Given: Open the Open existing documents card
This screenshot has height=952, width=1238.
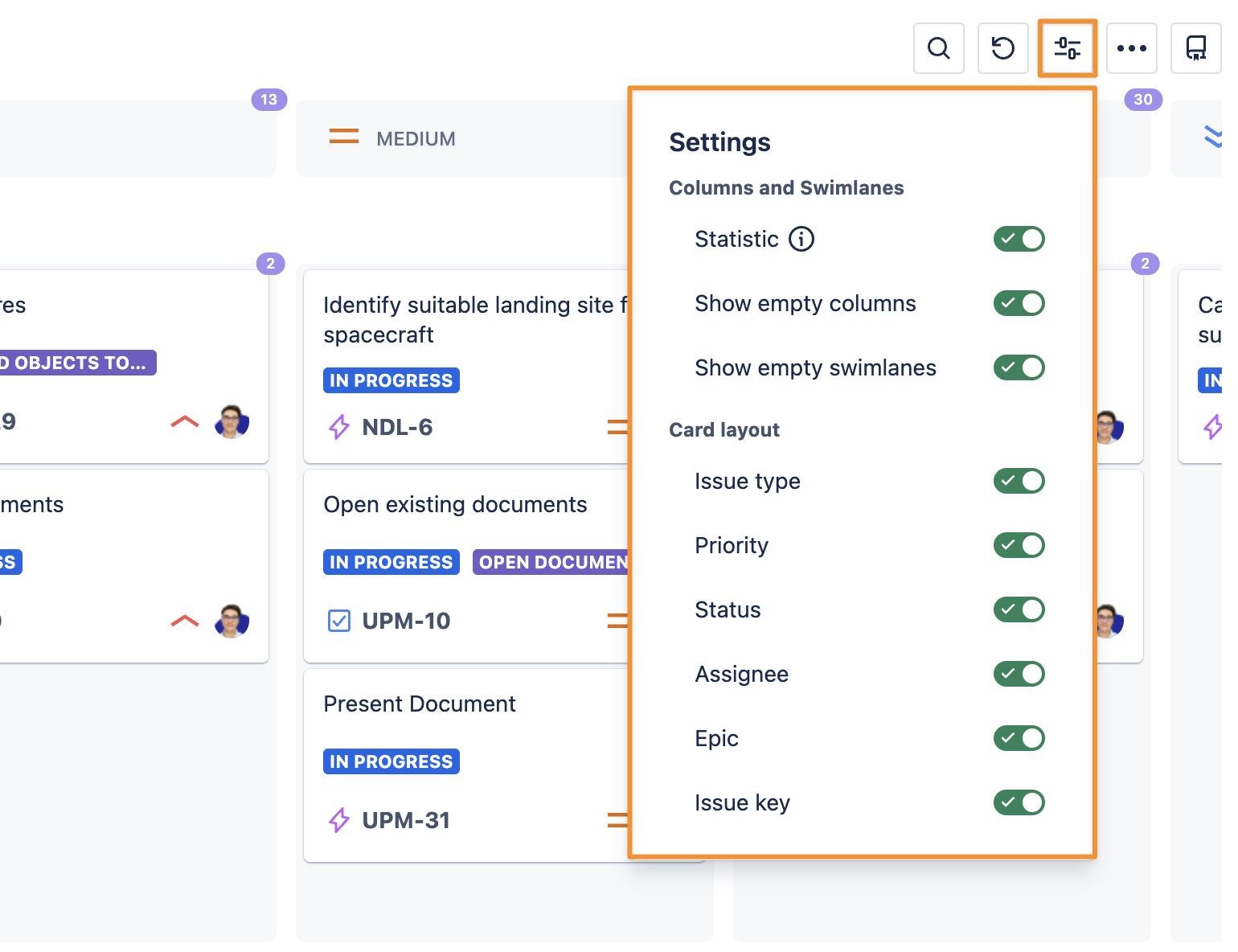Looking at the screenshot, I should click(455, 505).
